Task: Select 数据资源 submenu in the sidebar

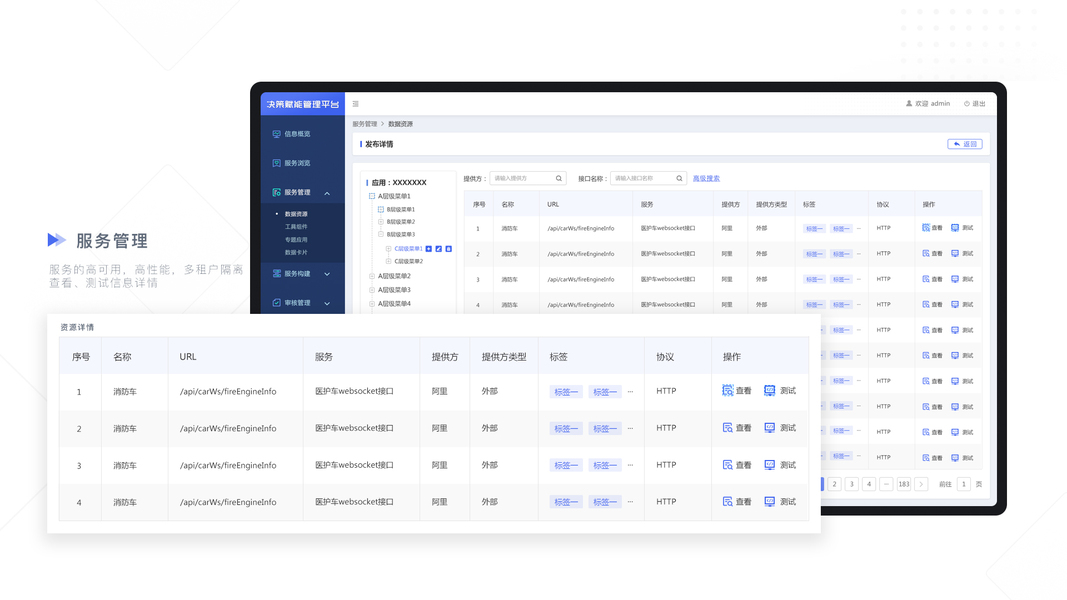Action: 296,214
